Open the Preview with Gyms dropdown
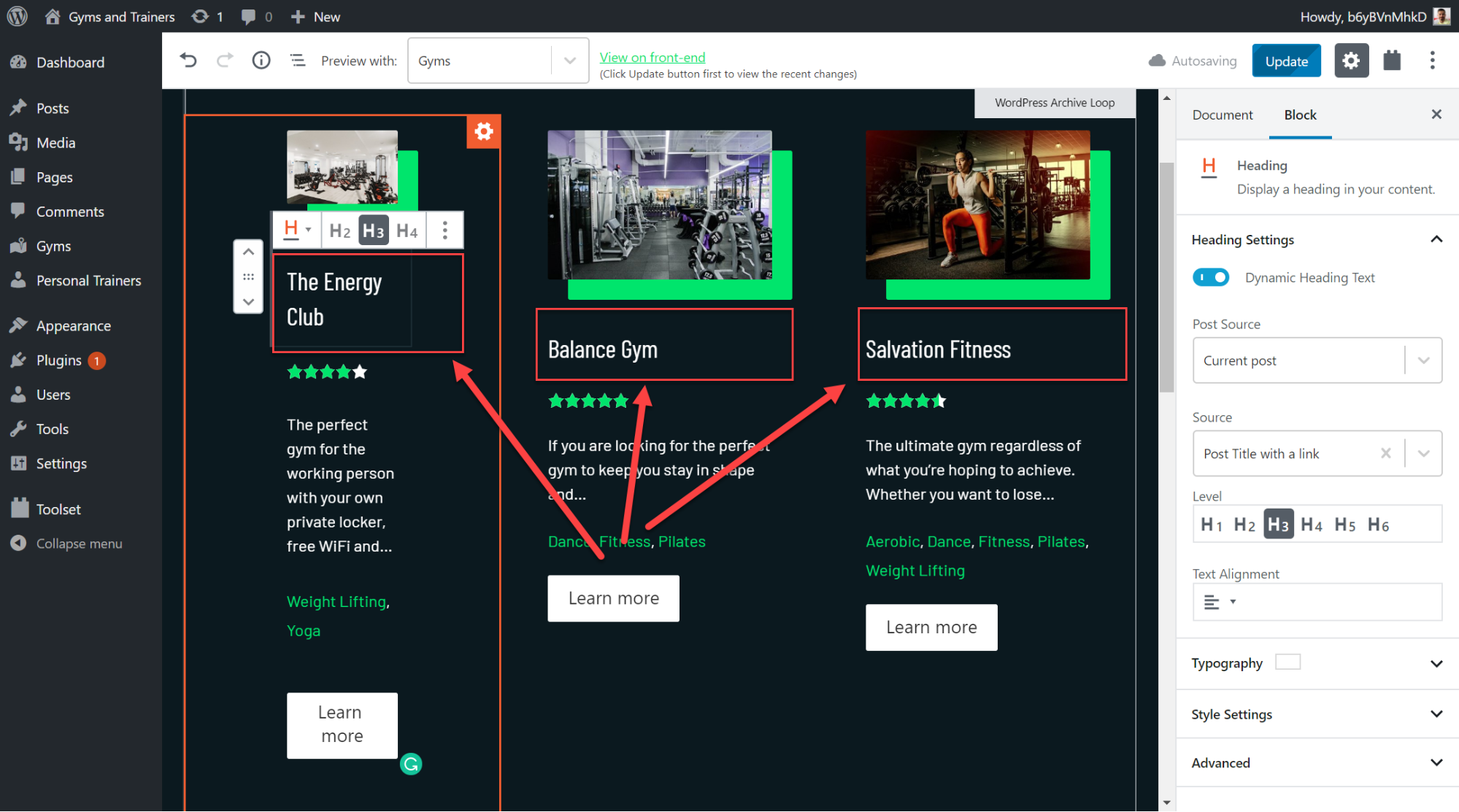Image resolution: width=1459 pixels, height=812 pixels. tap(569, 61)
